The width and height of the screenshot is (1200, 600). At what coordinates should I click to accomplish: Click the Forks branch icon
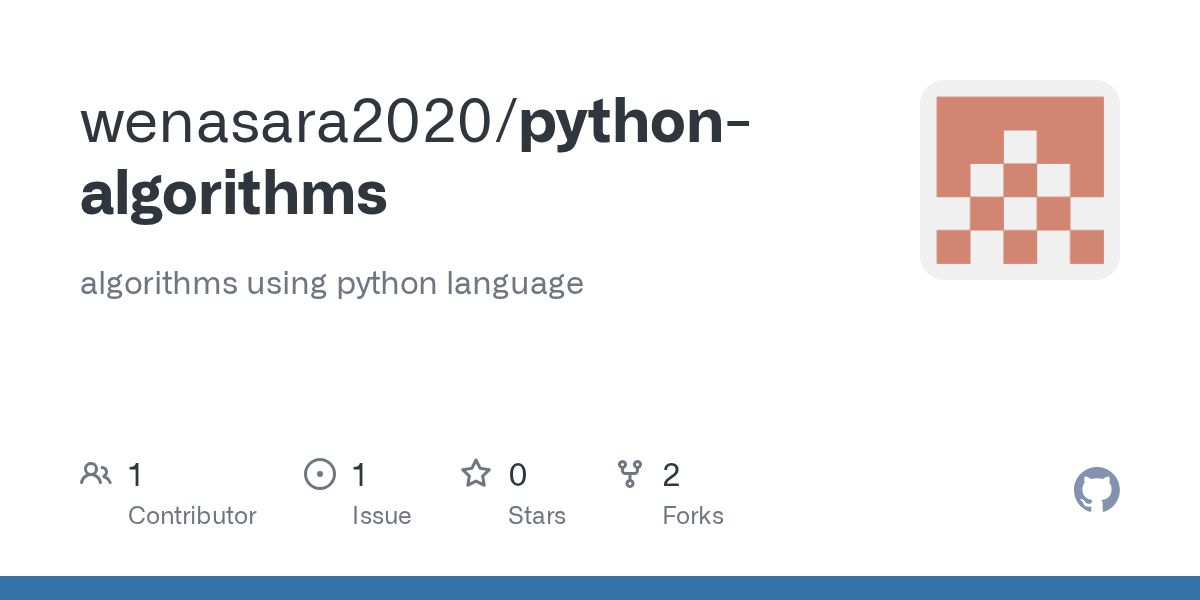point(630,474)
